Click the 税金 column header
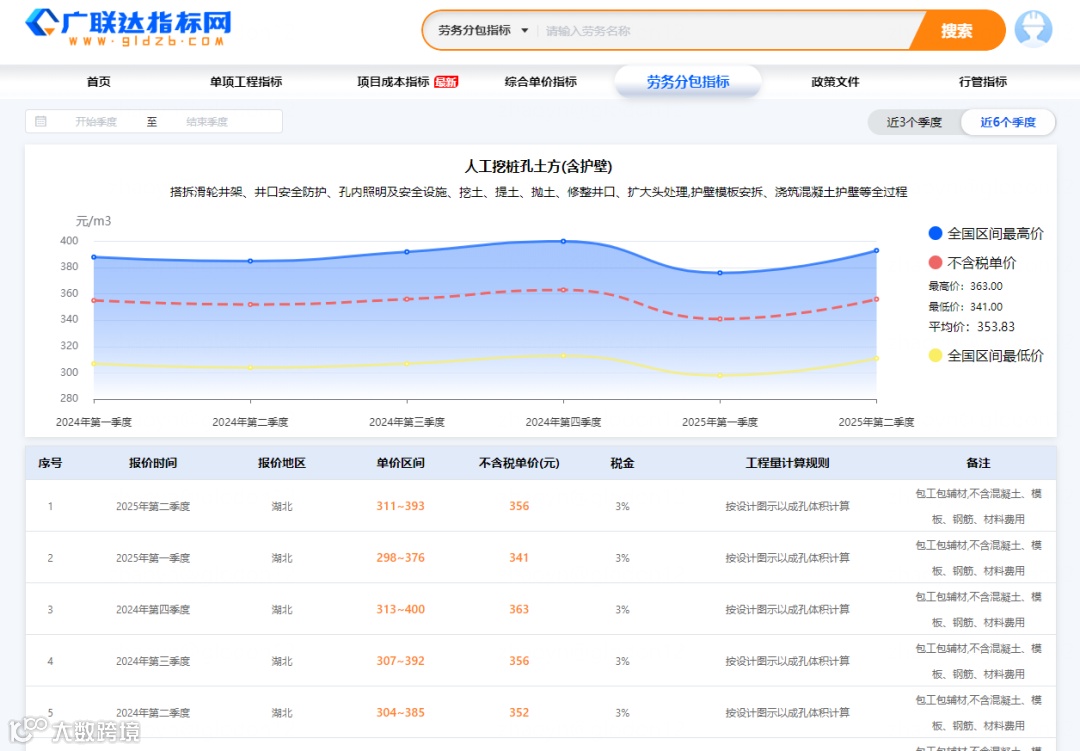This screenshot has width=1080, height=751. tap(622, 463)
